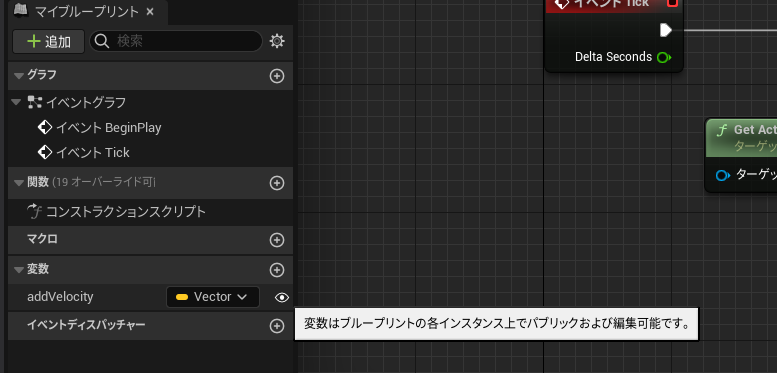Focus the 検索 search field
Image resolution: width=777 pixels, height=373 pixels.
176,41
